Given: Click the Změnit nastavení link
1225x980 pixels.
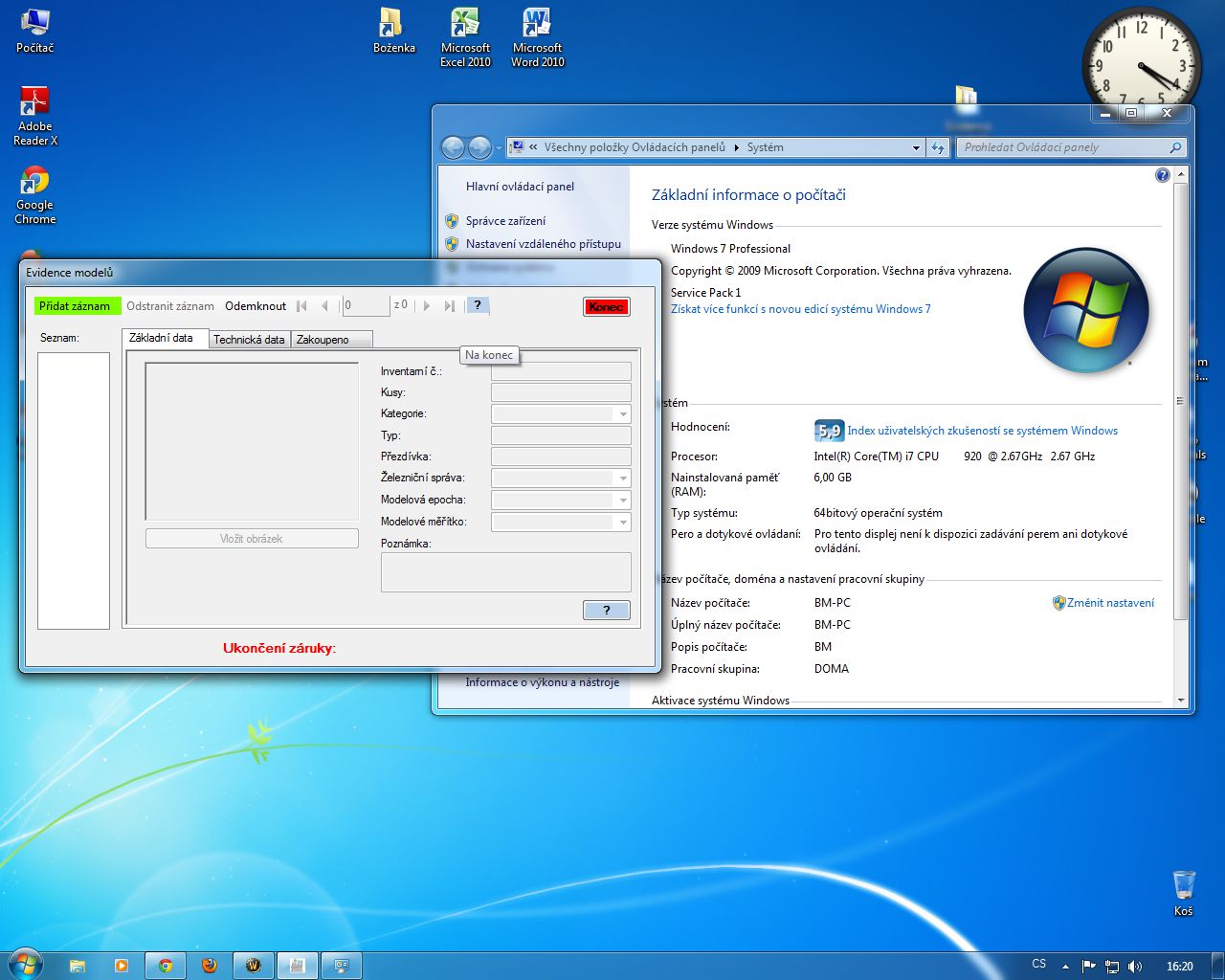Looking at the screenshot, I should tap(1110, 603).
